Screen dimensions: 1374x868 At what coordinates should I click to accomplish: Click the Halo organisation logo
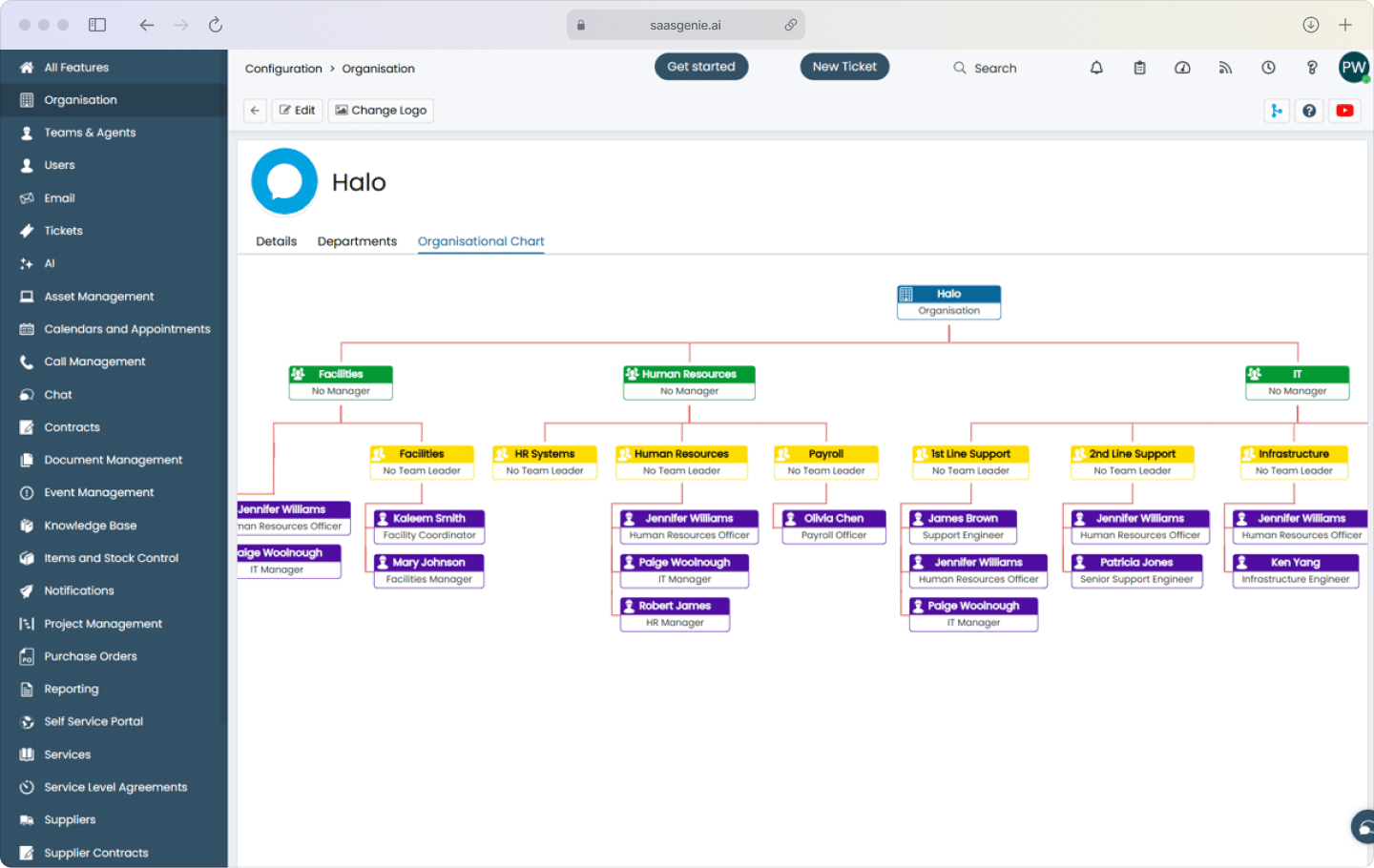click(x=284, y=181)
